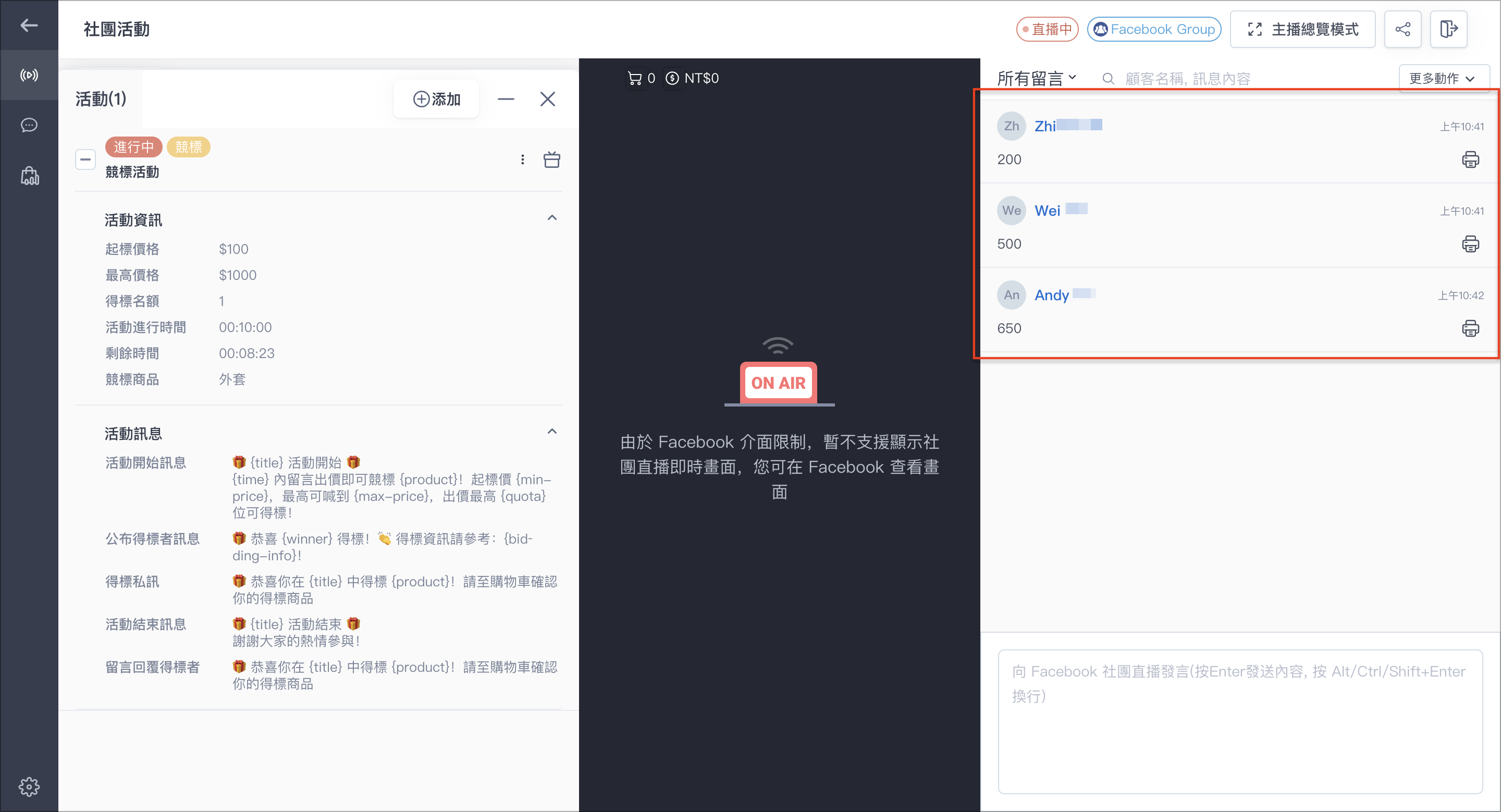Image resolution: width=1501 pixels, height=812 pixels.
Task: Click the 競標活動 title
Action: pos(132,172)
